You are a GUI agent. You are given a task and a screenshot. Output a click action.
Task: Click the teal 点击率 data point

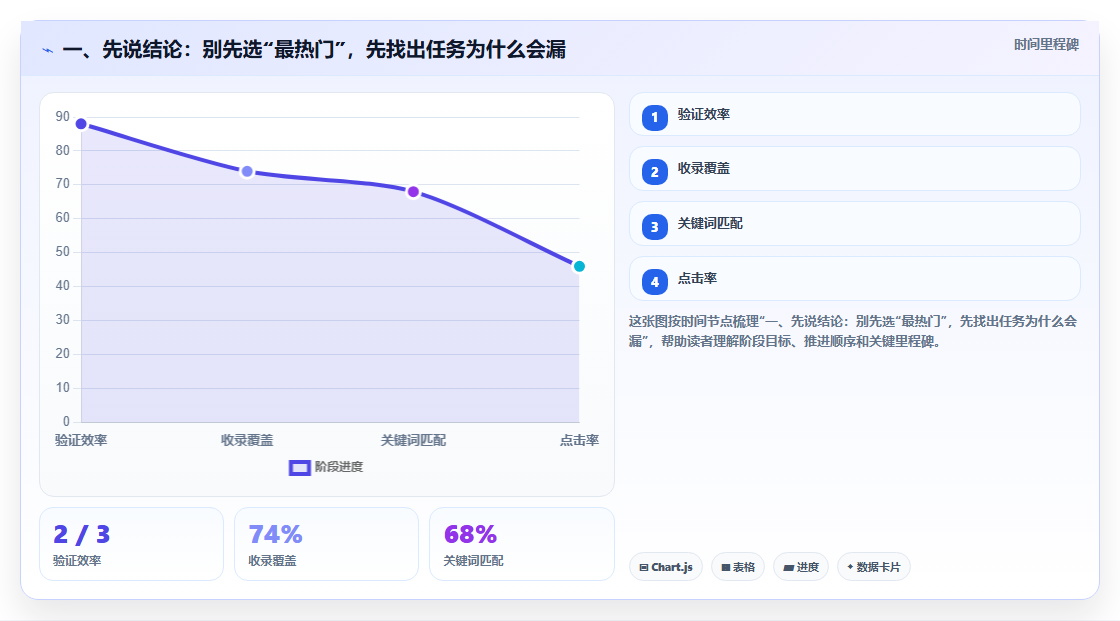[579, 267]
